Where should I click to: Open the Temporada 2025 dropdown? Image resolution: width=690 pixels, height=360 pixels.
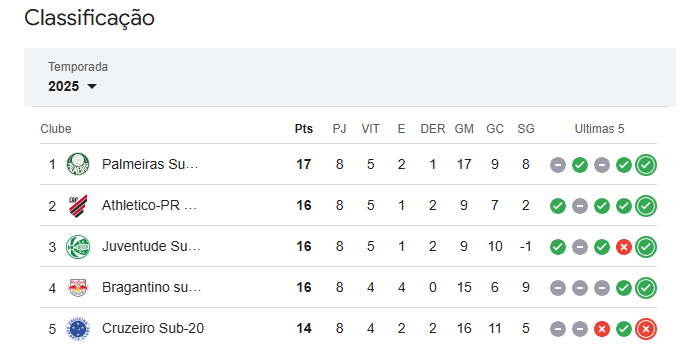(x=73, y=86)
